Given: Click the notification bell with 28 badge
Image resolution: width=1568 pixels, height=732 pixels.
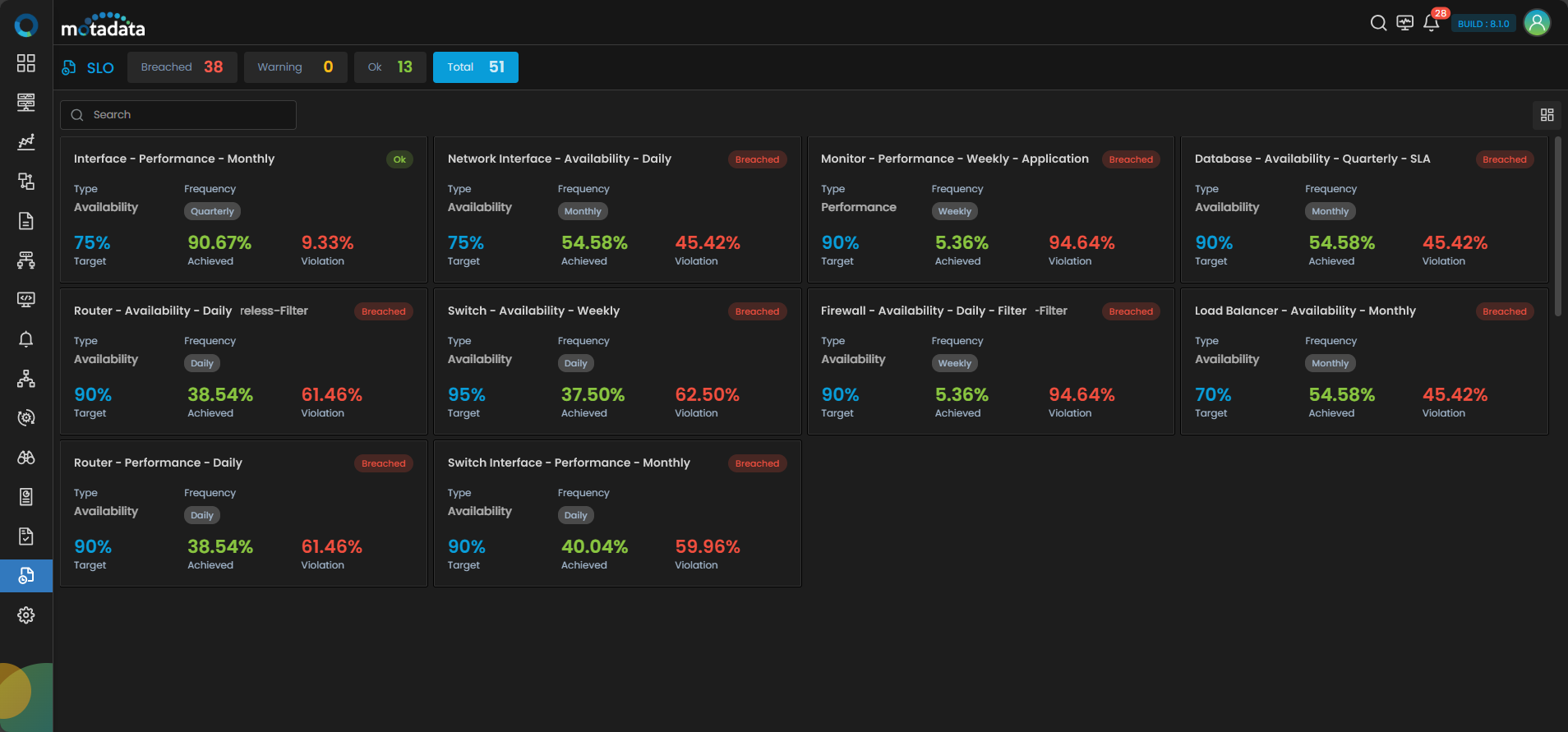Looking at the screenshot, I should click(x=1431, y=23).
